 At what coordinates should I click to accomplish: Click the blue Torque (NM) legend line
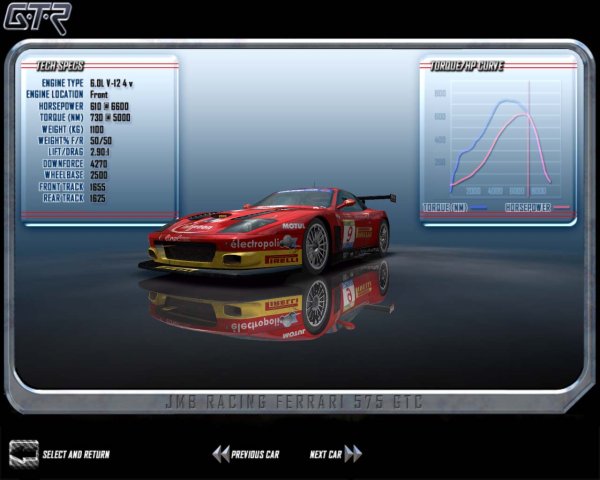(x=478, y=207)
